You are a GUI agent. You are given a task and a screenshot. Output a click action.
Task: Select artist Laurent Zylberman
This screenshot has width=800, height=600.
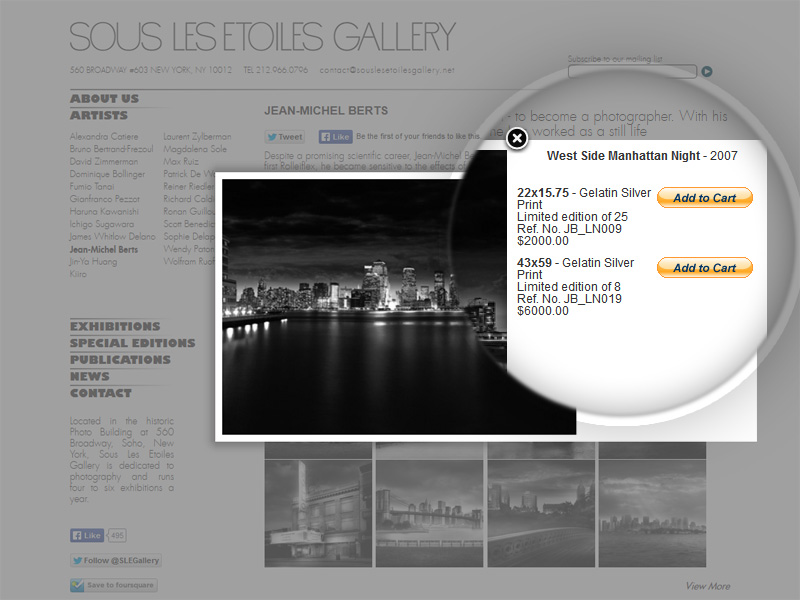(x=197, y=137)
